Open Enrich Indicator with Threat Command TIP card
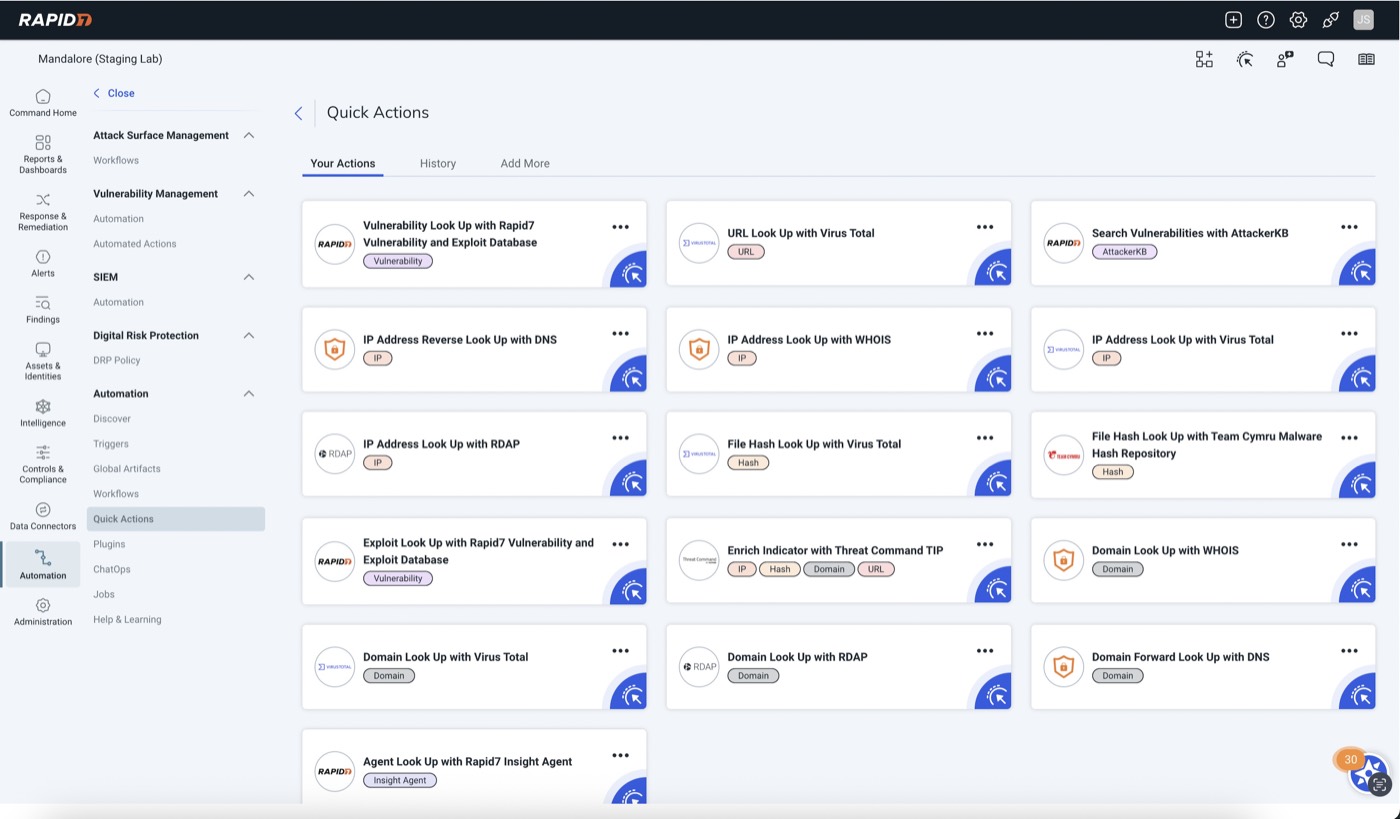 (x=838, y=560)
